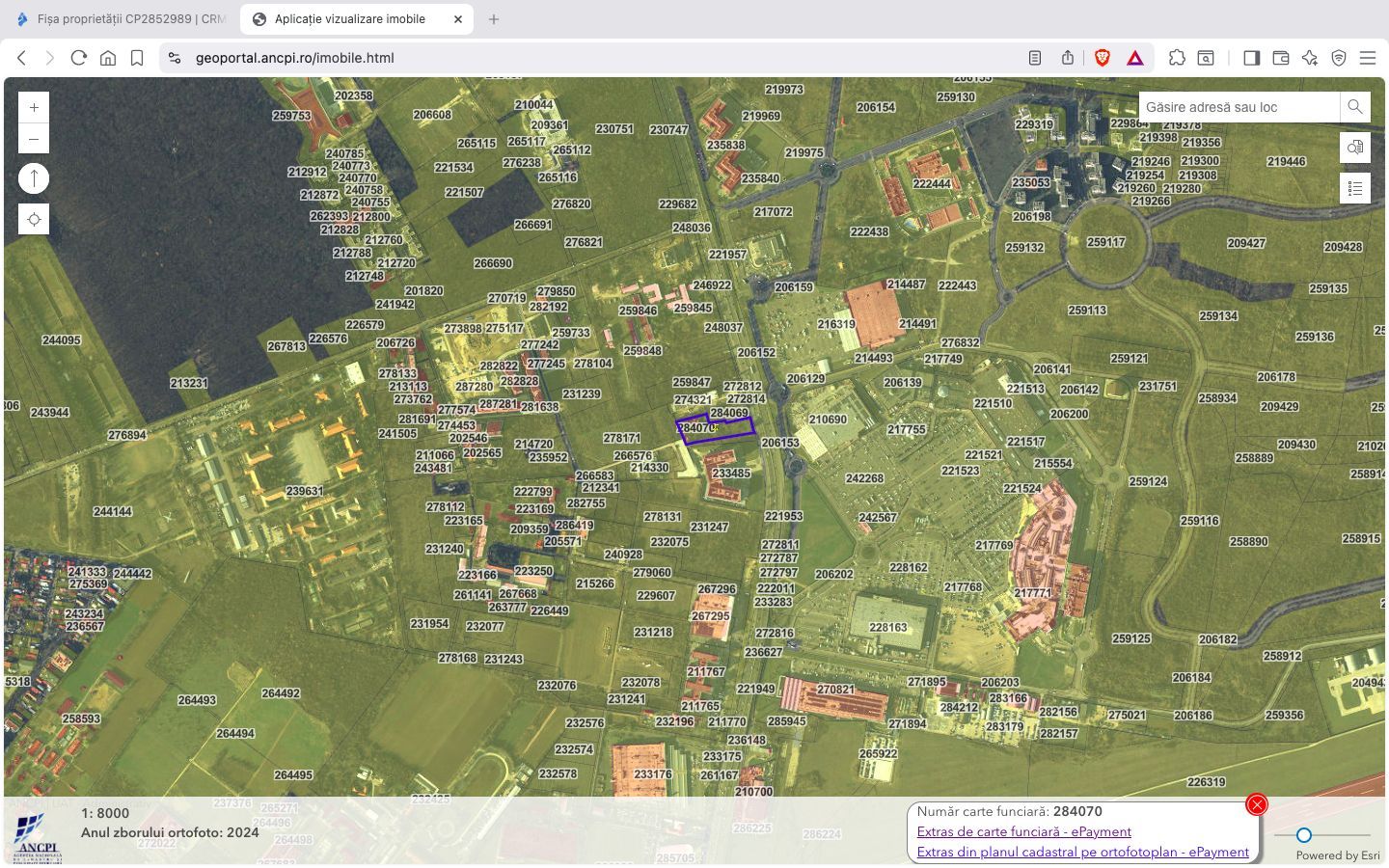Open site permissions next to the URL
This screenshot has width=1389, height=868.
click(174, 58)
